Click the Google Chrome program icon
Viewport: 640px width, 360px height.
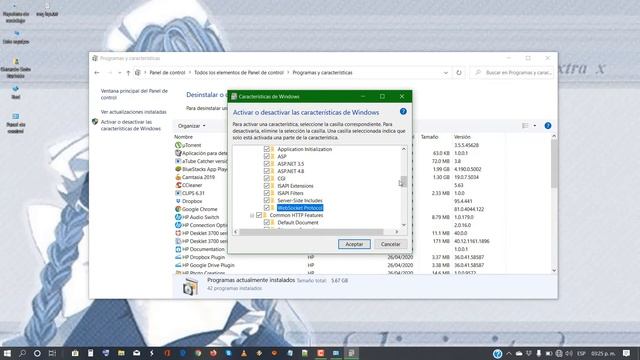click(x=178, y=209)
